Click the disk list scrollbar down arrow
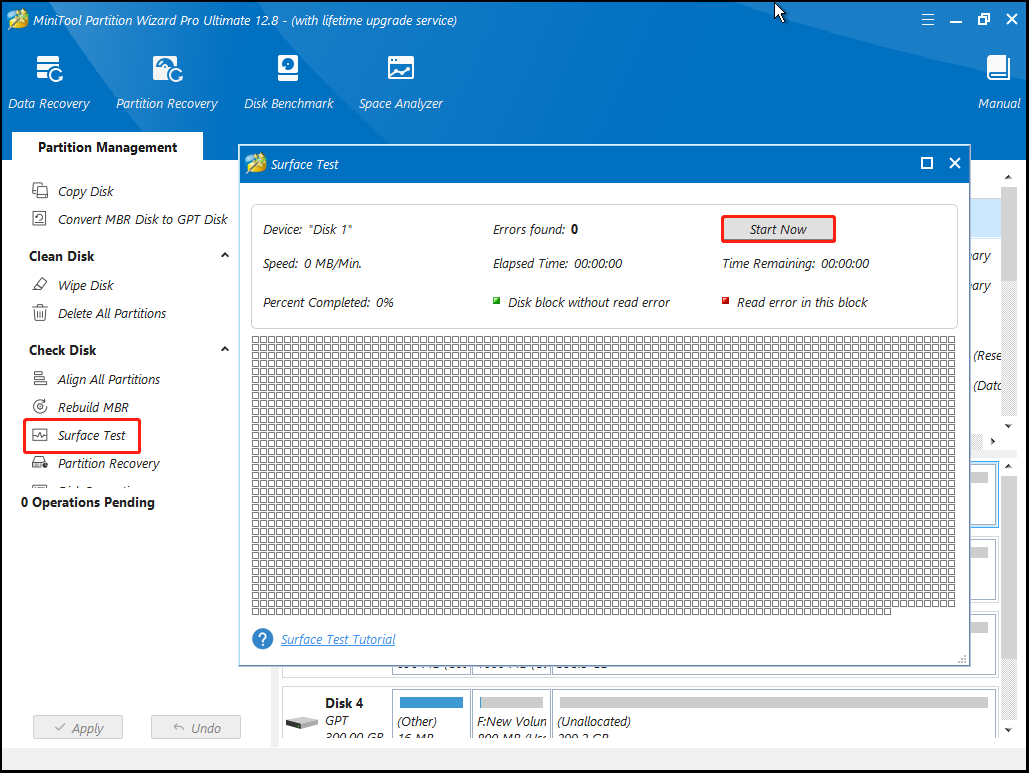 [x=1008, y=426]
